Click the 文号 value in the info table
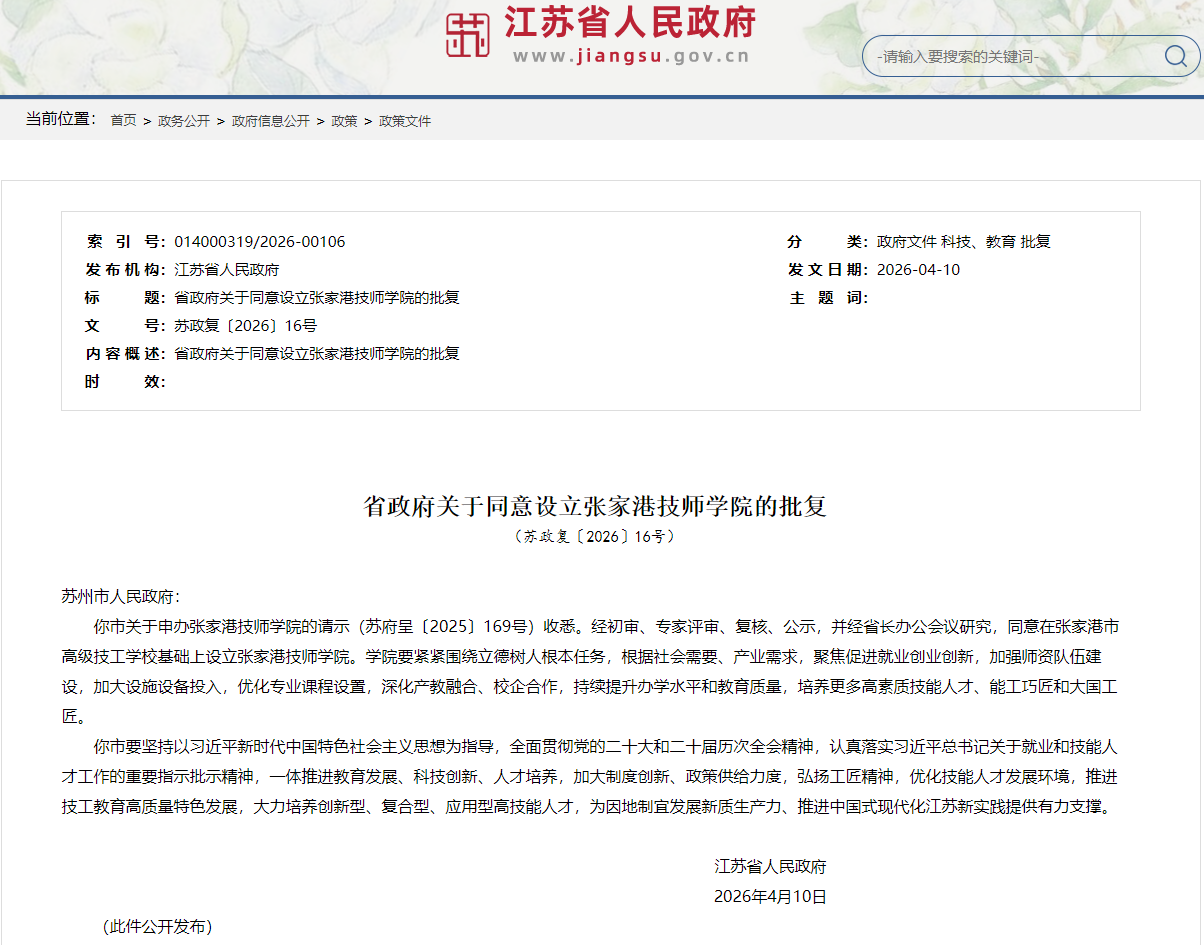 point(246,326)
